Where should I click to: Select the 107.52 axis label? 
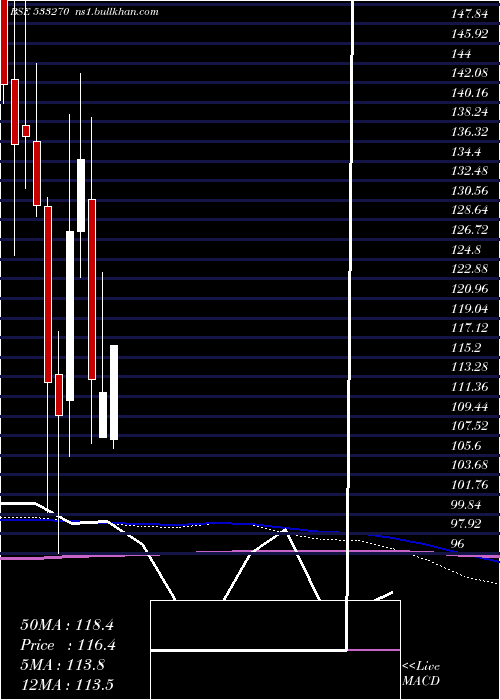click(469, 427)
